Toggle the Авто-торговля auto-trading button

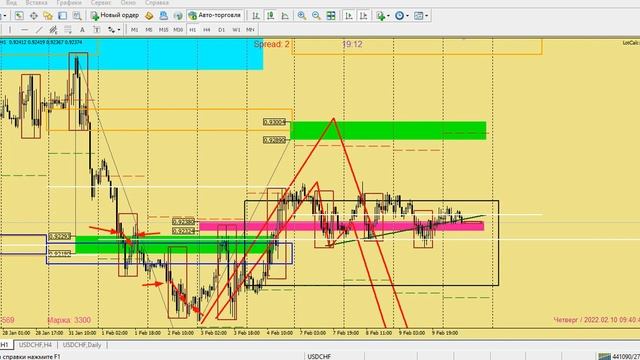click(215, 16)
